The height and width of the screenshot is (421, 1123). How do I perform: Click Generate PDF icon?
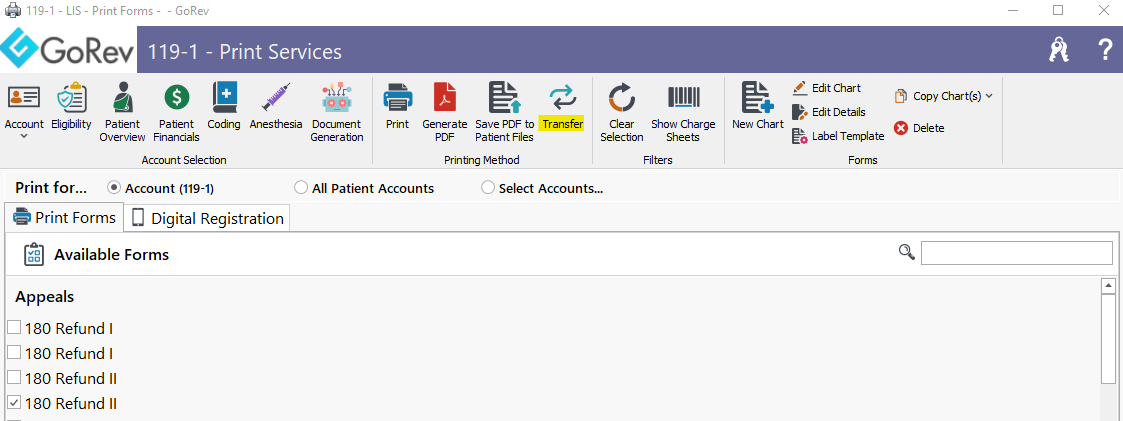click(445, 97)
